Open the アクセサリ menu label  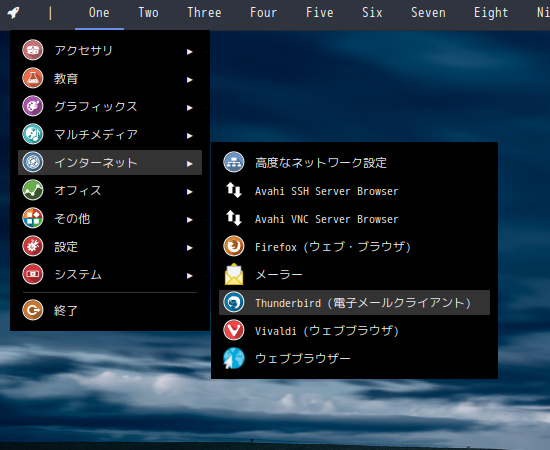83,51
